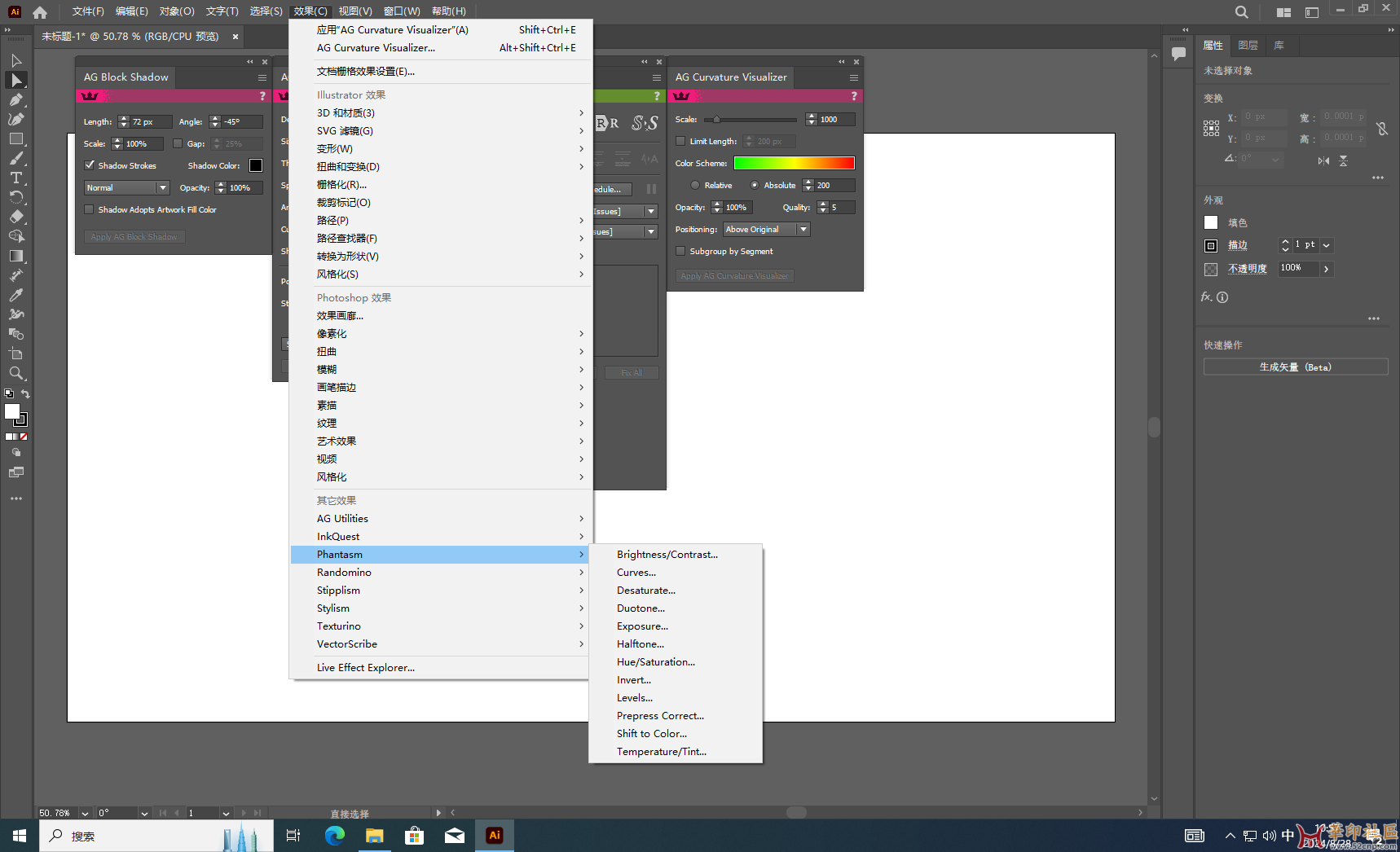Open the search magnifier in top bar
The height and width of the screenshot is (852, 1400).
click(x=1241, y=12)
